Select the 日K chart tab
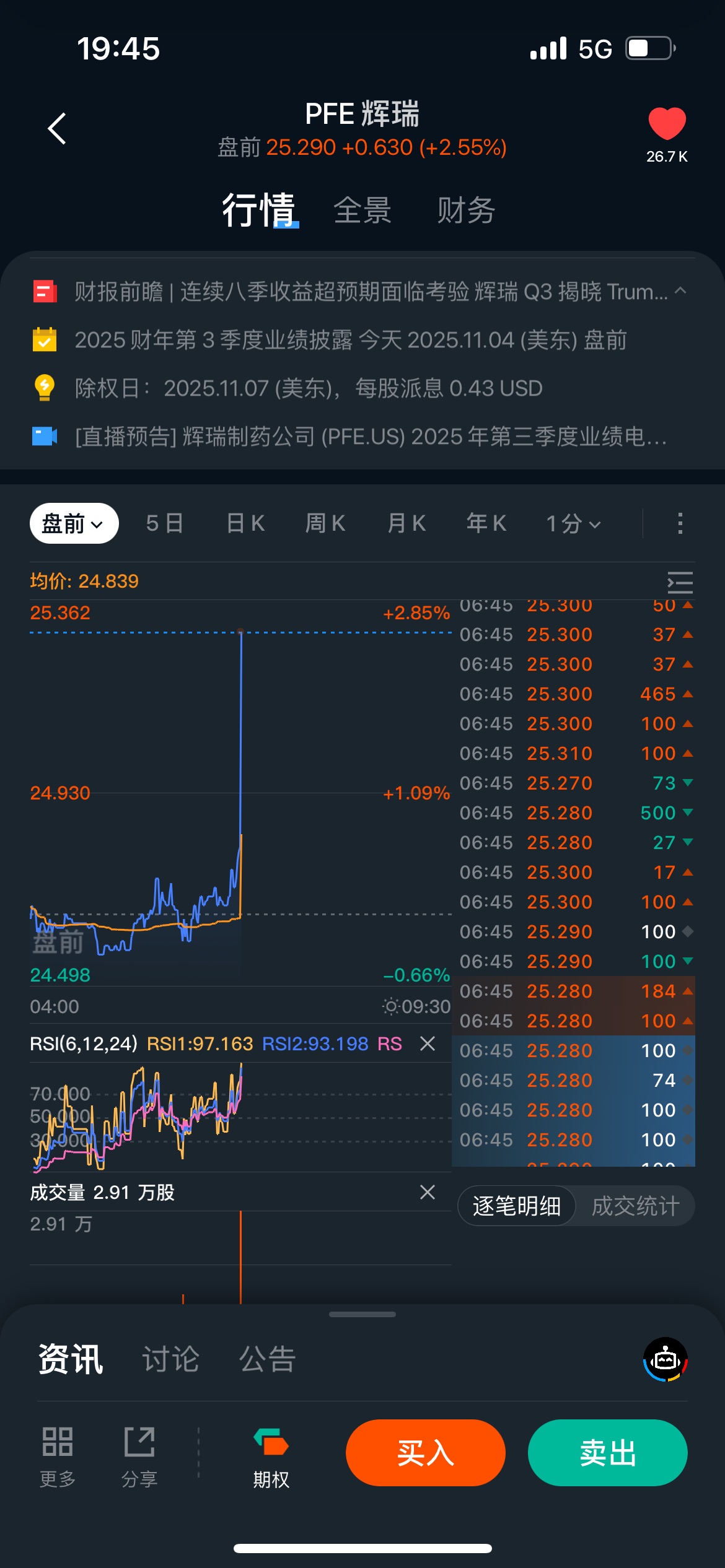The height and width of the screenshot is (1568, 725). 245,523
